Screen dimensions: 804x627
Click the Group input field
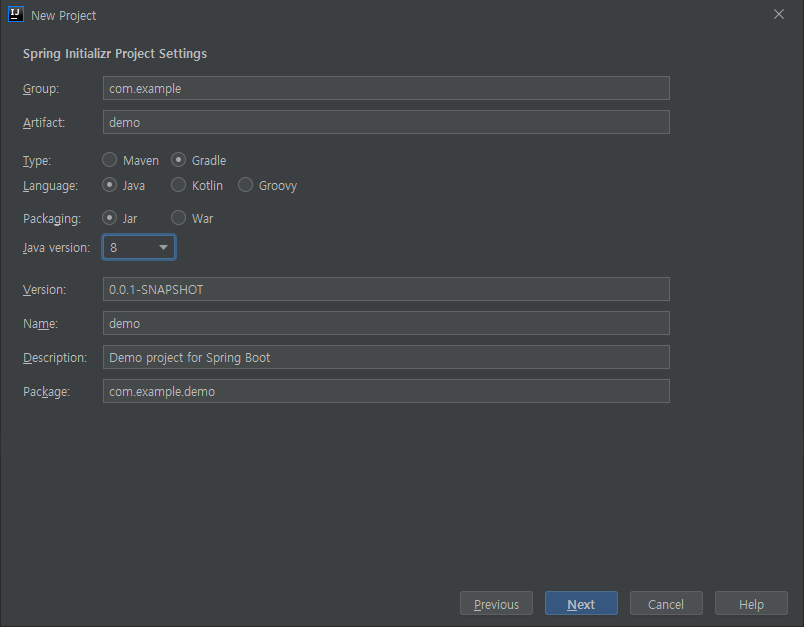[386, 88]
